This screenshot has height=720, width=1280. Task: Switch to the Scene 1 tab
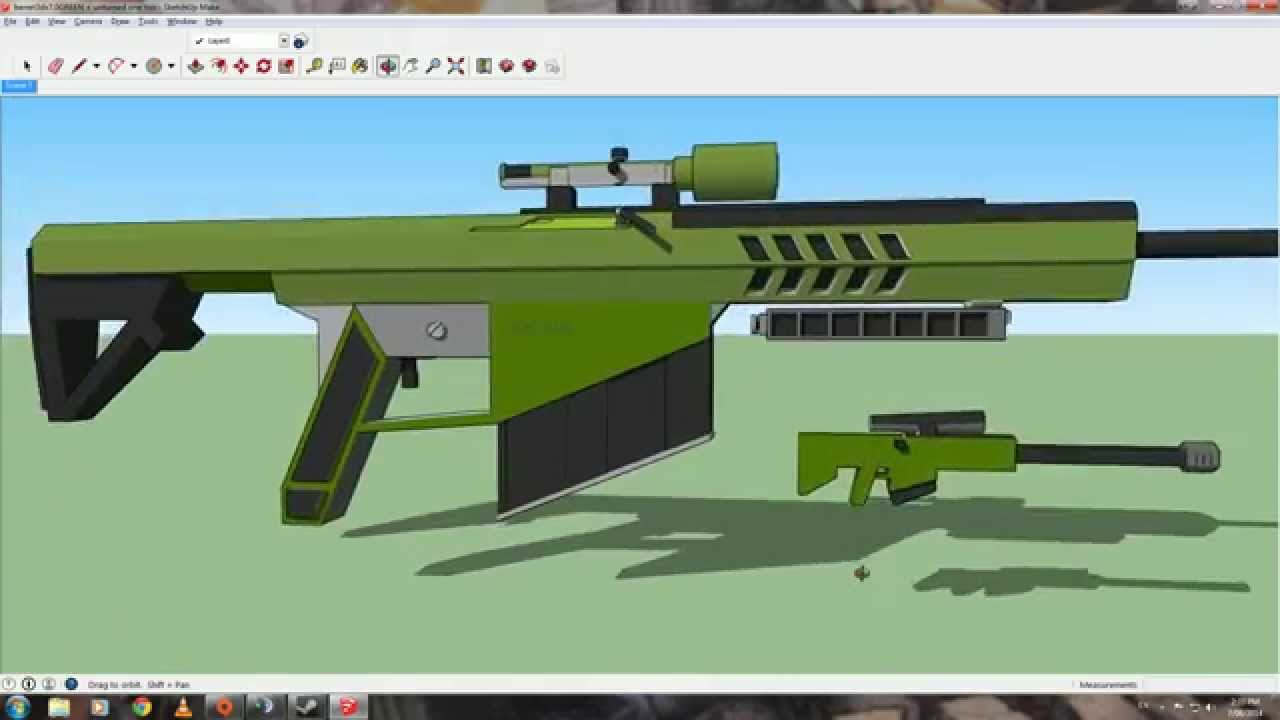18,86
